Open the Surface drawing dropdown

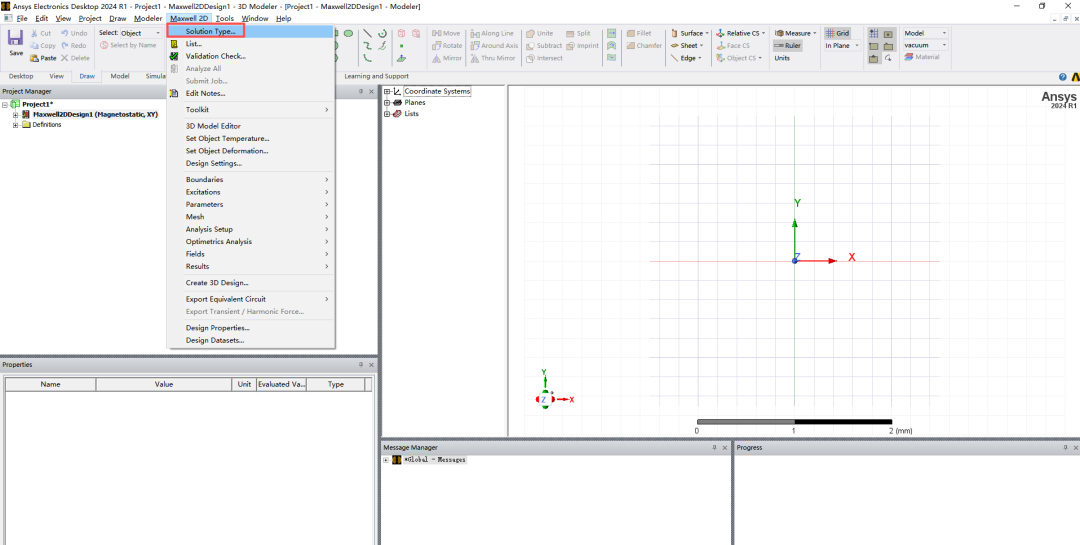point(689,33)
